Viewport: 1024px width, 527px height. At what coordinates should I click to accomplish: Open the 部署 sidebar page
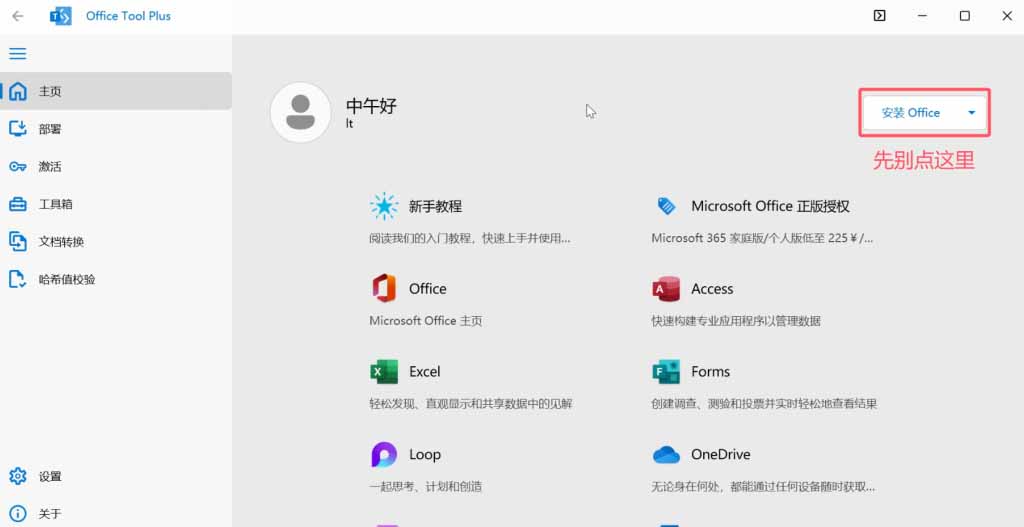[x=116, y=129]
